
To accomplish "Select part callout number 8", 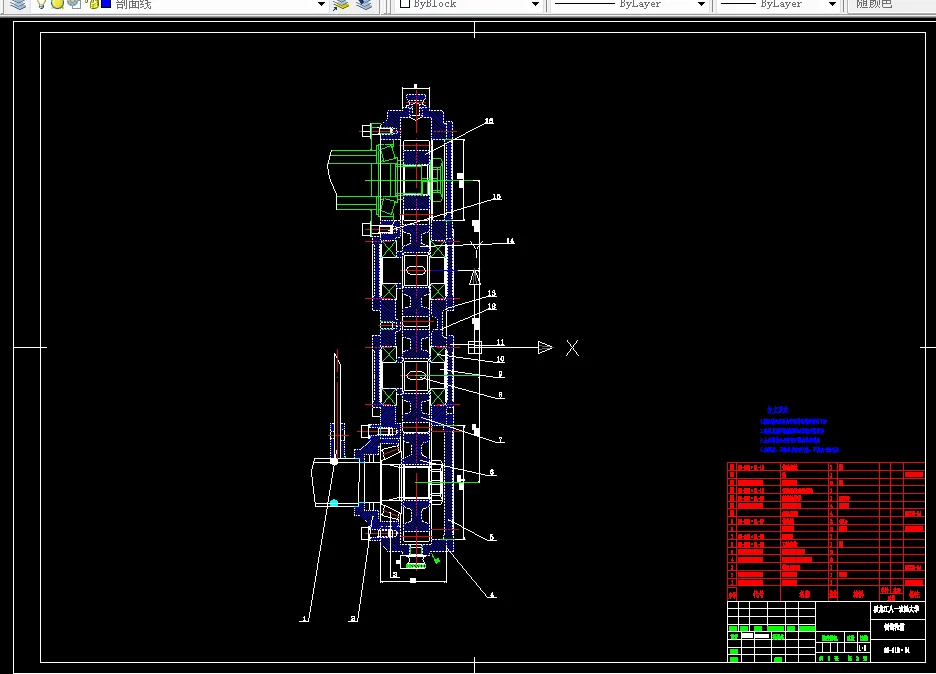I will (500, 395).
